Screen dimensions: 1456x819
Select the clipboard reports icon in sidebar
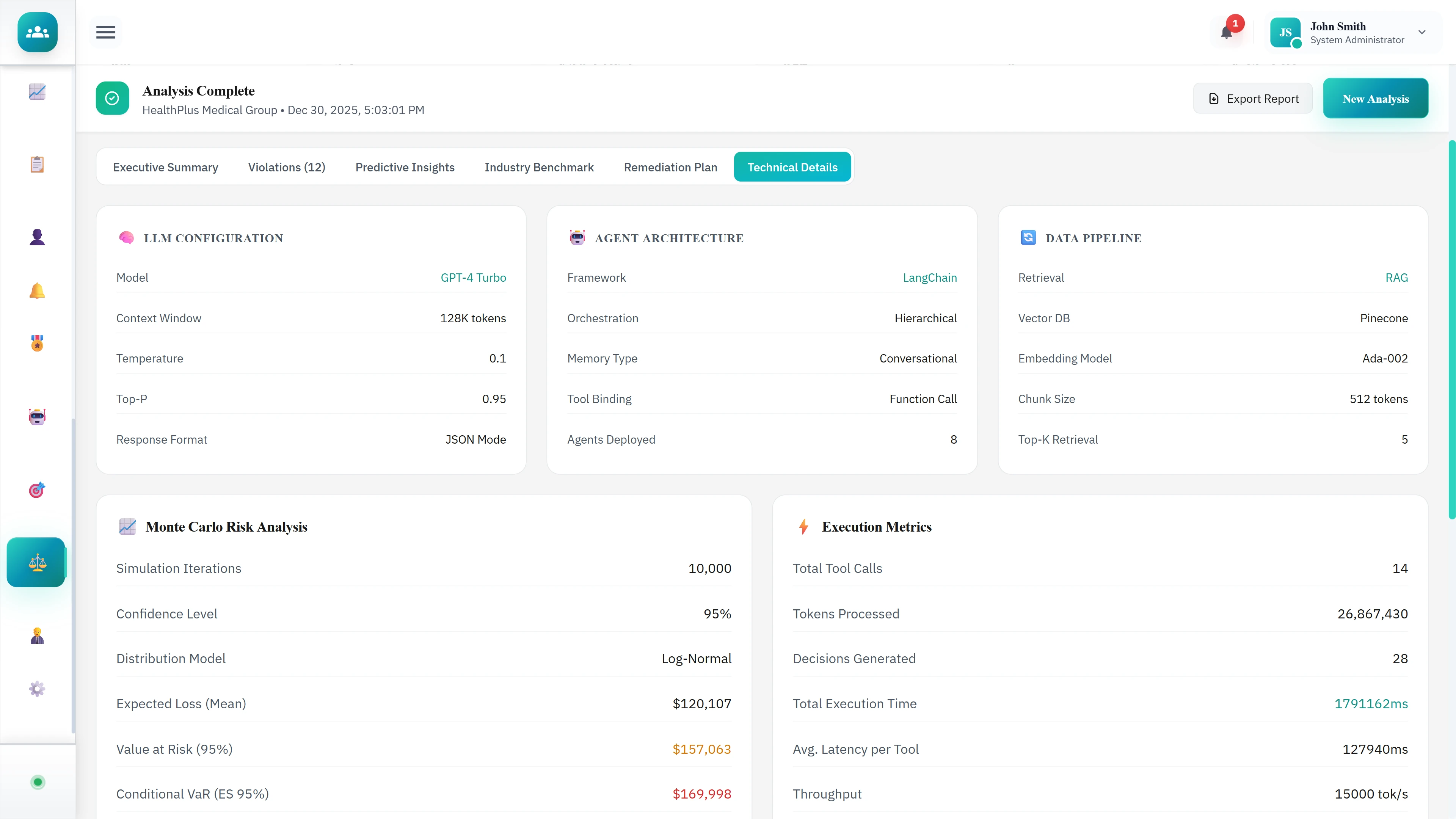[x=37, y=164]
